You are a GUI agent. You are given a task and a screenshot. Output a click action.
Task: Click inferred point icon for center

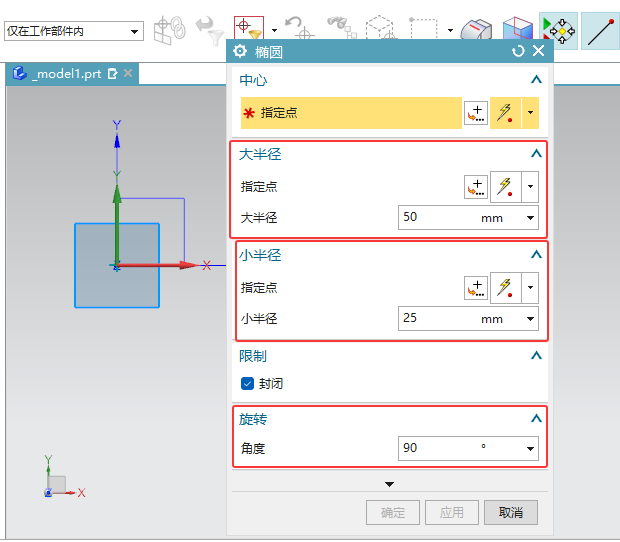[505, 113]
